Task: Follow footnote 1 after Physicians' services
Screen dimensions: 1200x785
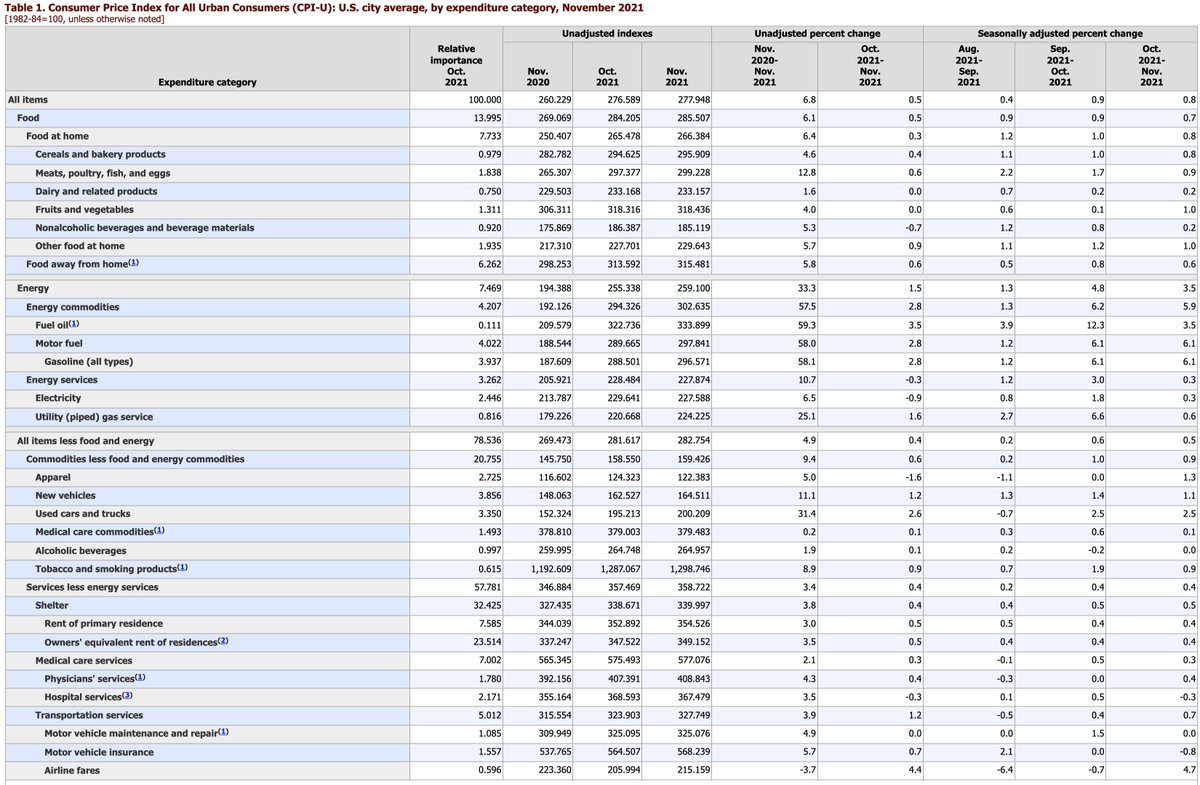Action: [x=141, y=678]
